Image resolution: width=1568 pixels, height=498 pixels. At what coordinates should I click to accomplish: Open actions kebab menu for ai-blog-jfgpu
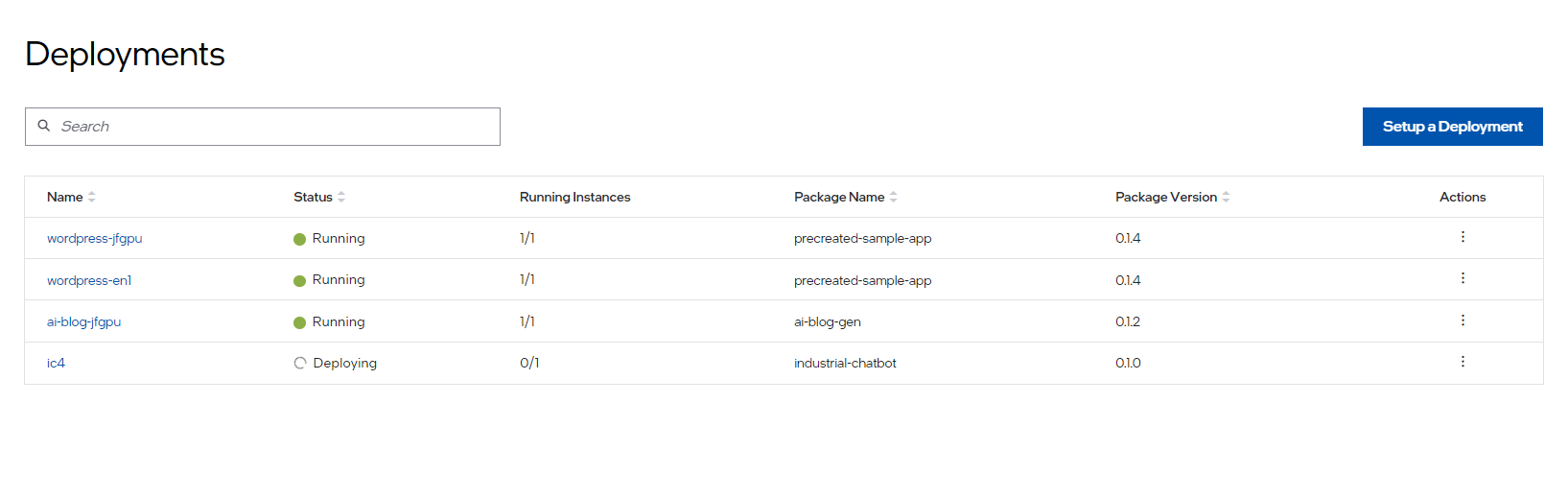click(1463, 320)
